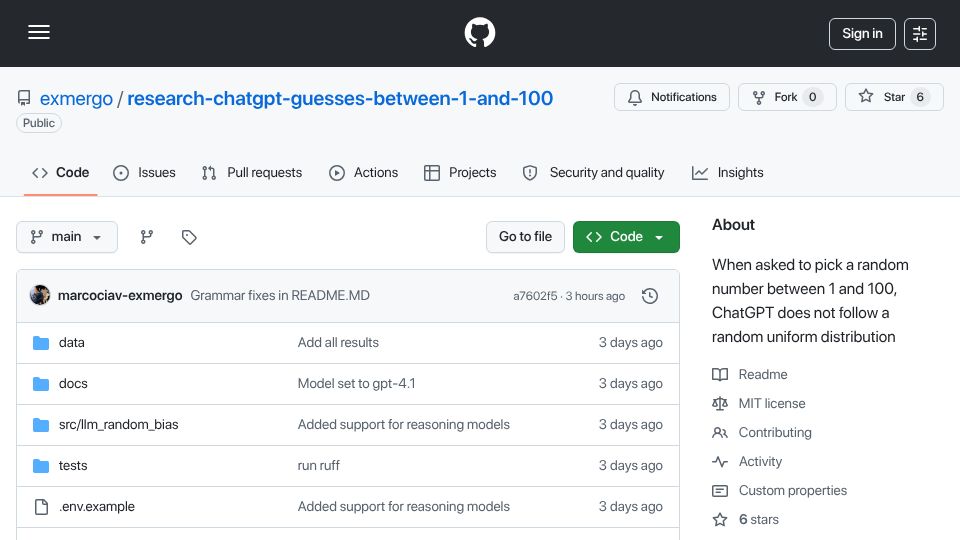Open the exmergo owner link
This screenshot has width=960, height=540.
pos(76,99)
